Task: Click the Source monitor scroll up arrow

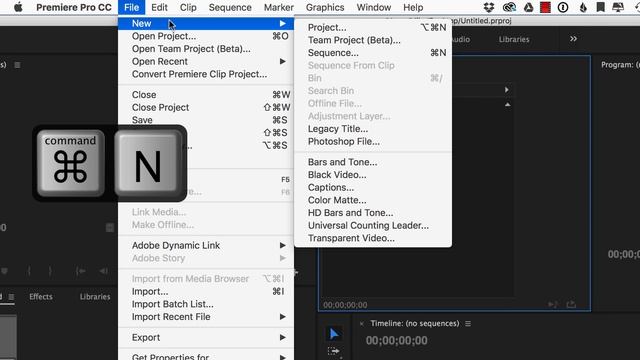Action: [x=507, y=104]
